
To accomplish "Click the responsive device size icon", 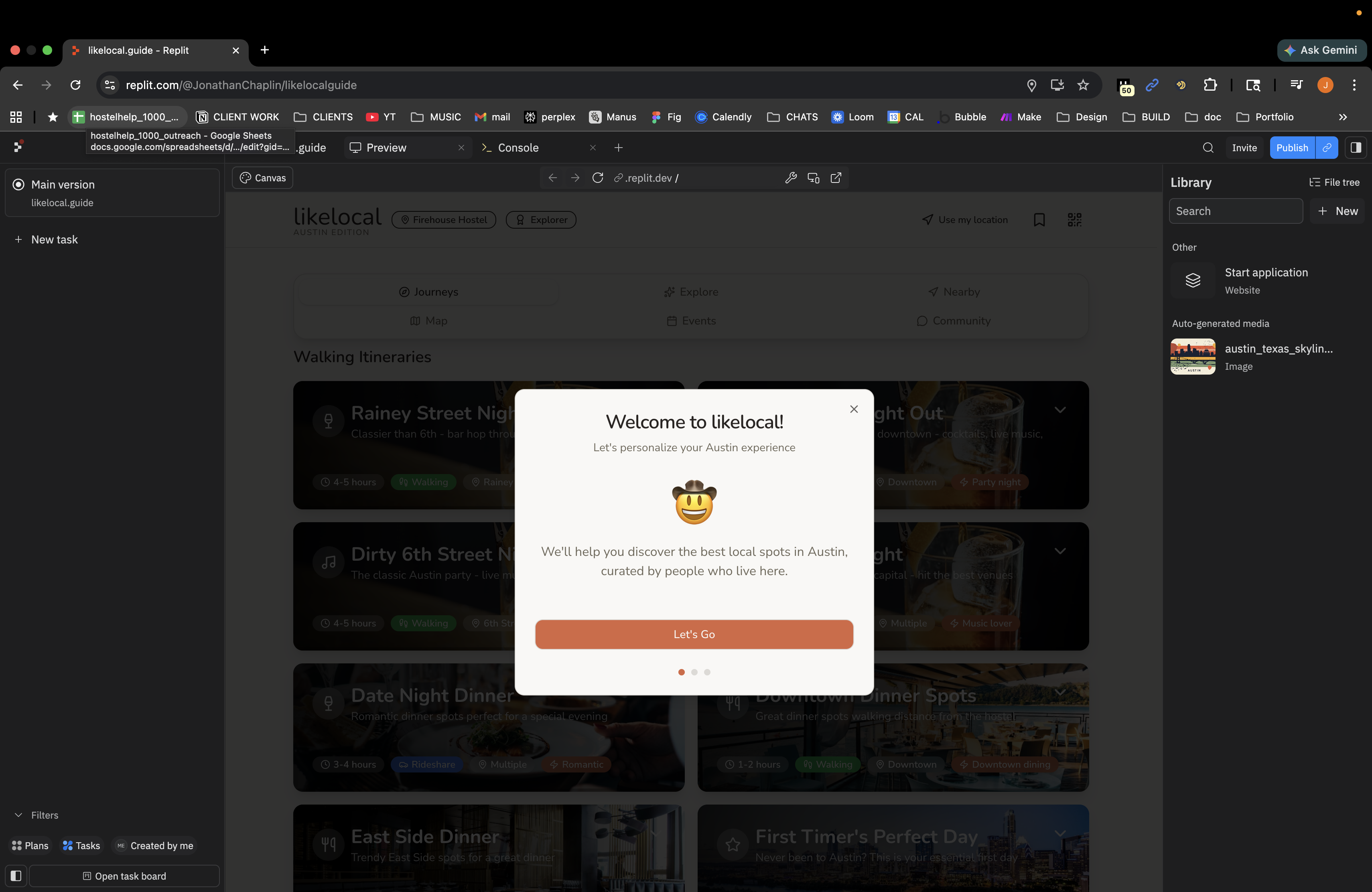I will tap(813, 178).
